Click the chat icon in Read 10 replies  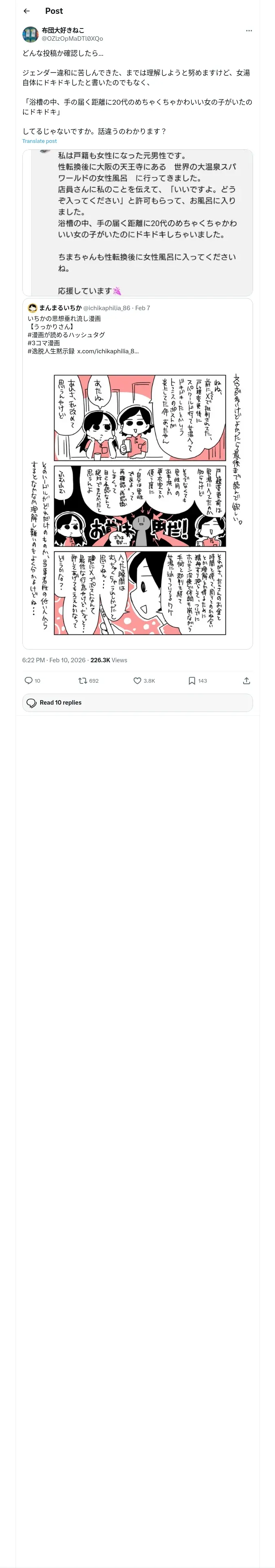pyautogui.click(x=32, y=703)
